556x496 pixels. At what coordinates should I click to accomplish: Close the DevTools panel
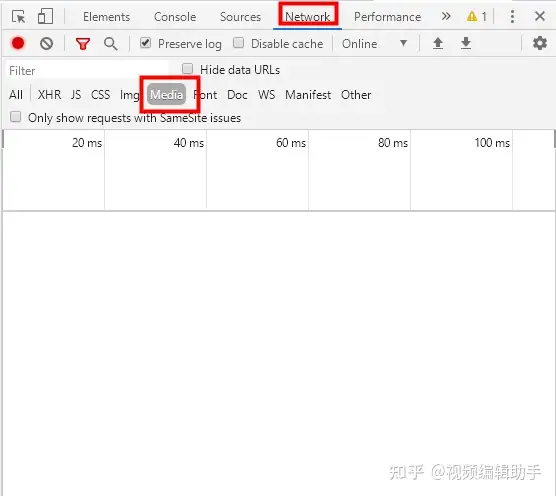point(540,16)
